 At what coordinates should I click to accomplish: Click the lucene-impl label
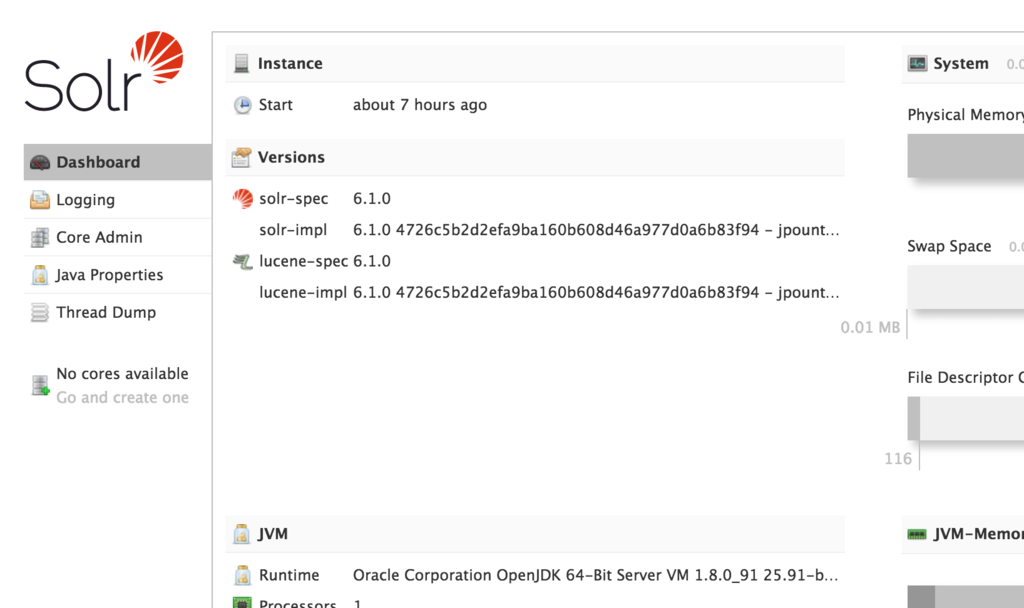point(303,293)
